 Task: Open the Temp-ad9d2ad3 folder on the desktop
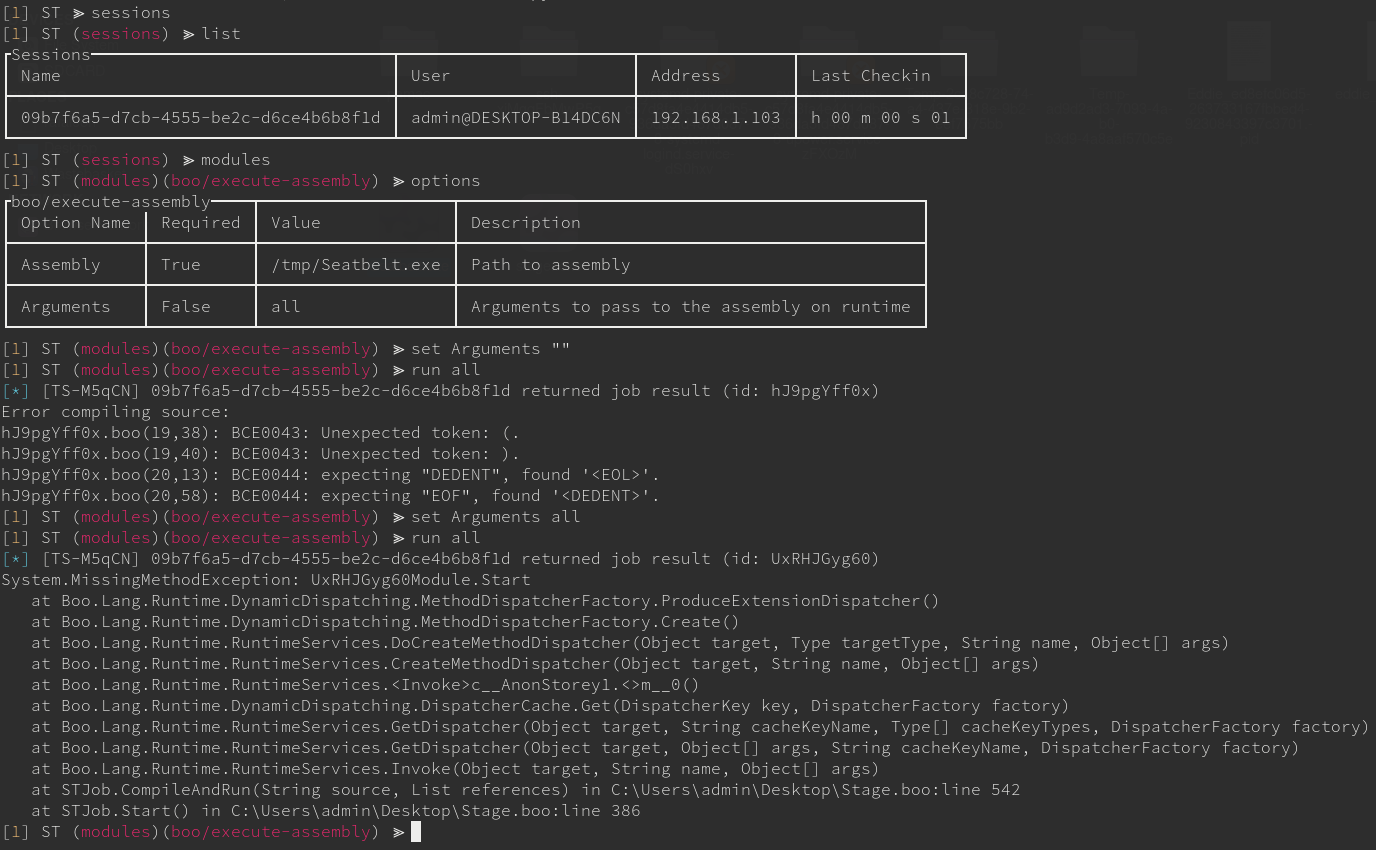(1110, 50)
